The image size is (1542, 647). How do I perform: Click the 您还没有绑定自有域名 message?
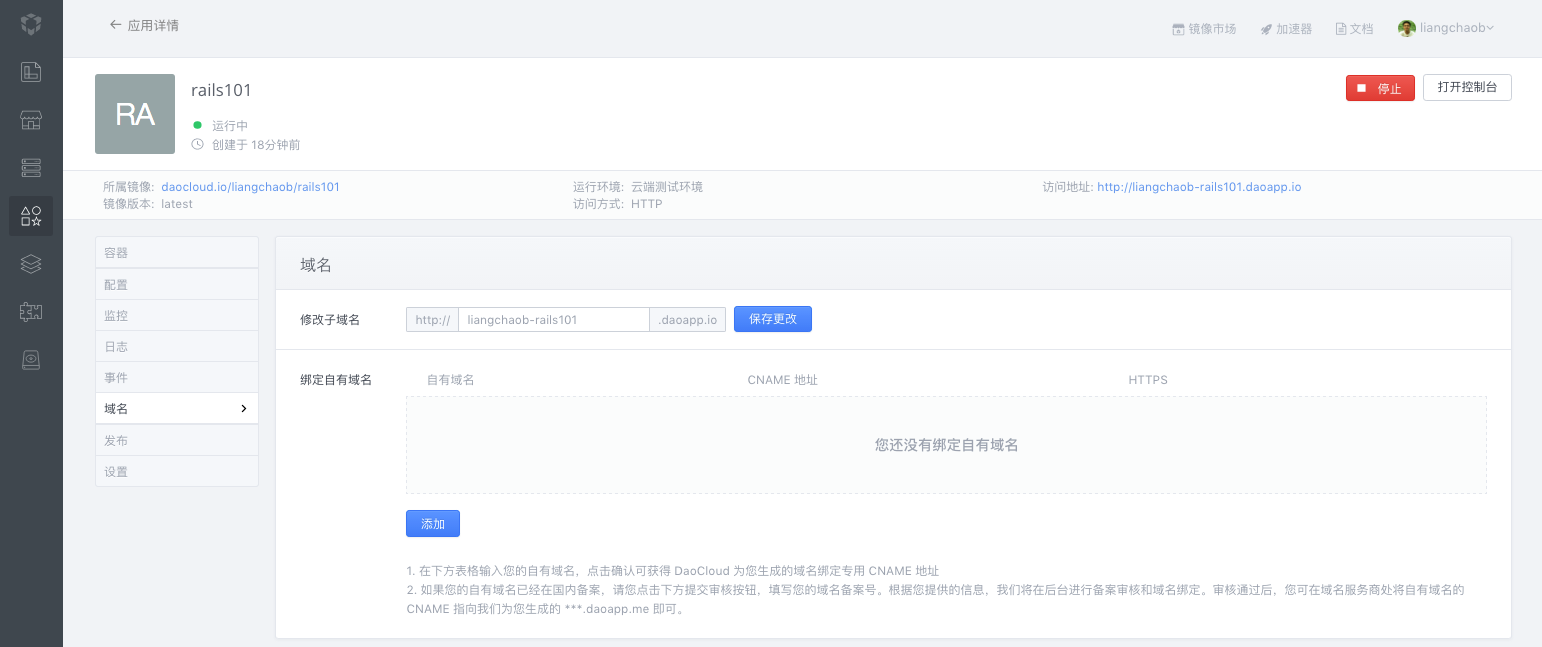click(946, 445)
